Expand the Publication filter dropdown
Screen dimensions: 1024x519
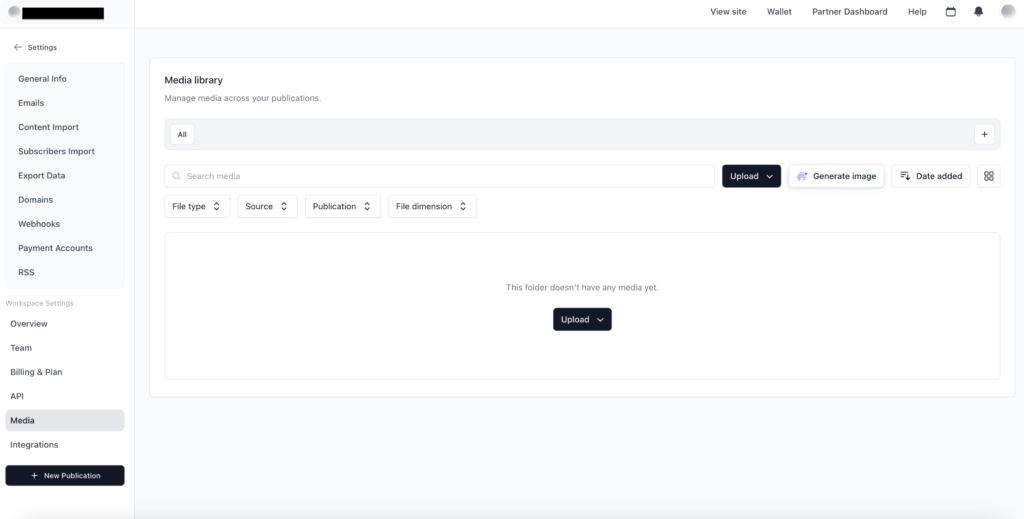point(342,206)
